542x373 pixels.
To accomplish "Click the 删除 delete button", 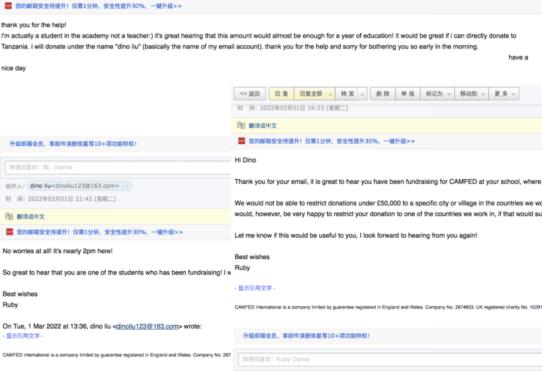I will pos(383,94).
